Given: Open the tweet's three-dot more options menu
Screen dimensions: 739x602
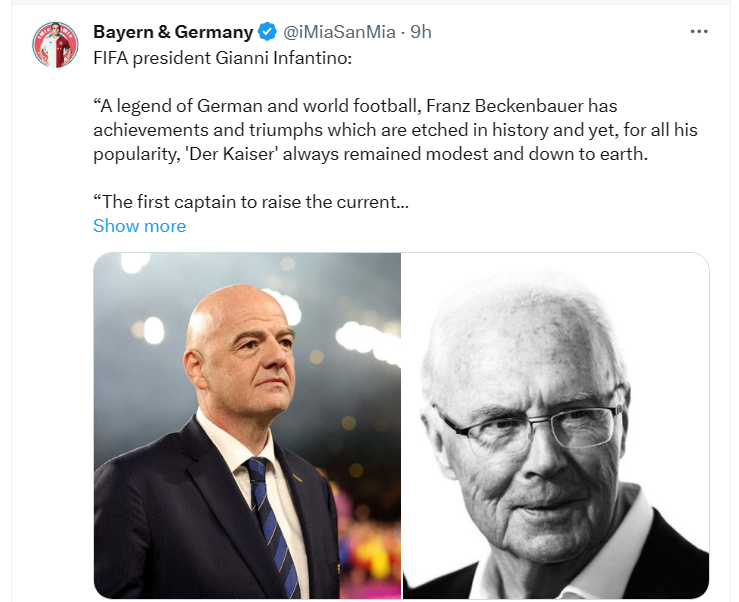Looking at the screenshot, I should pyautogui.click(x=699, y=32).
